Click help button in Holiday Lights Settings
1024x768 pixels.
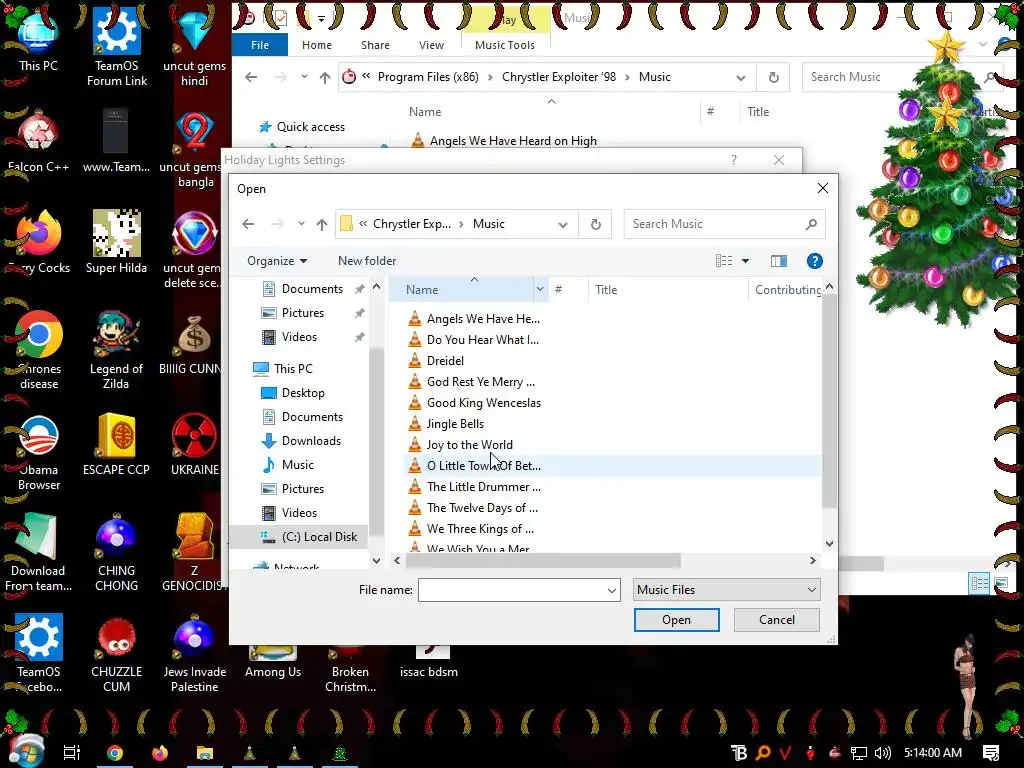pos(734,160)
